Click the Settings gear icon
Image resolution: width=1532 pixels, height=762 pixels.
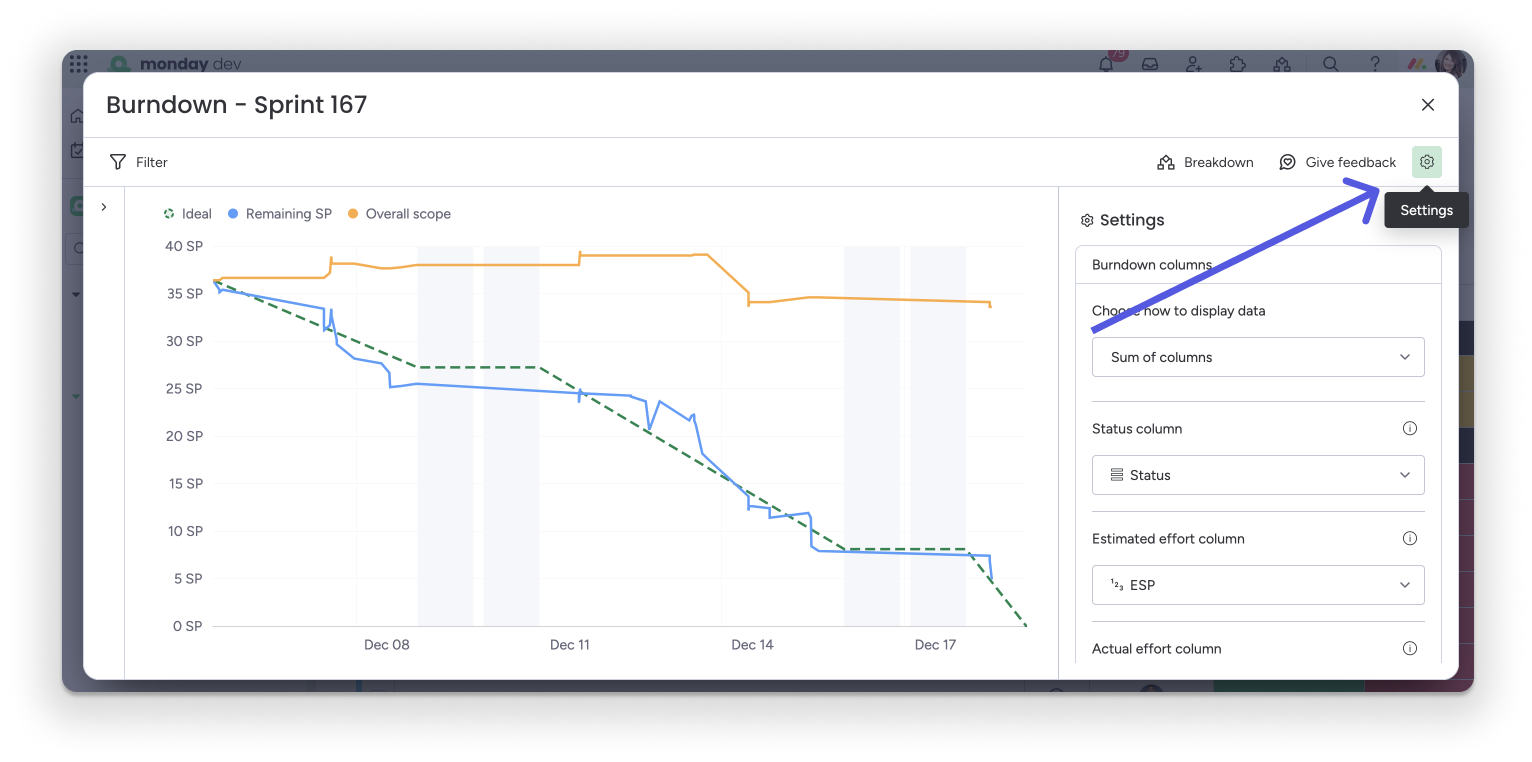click(x=1426, y=161)
